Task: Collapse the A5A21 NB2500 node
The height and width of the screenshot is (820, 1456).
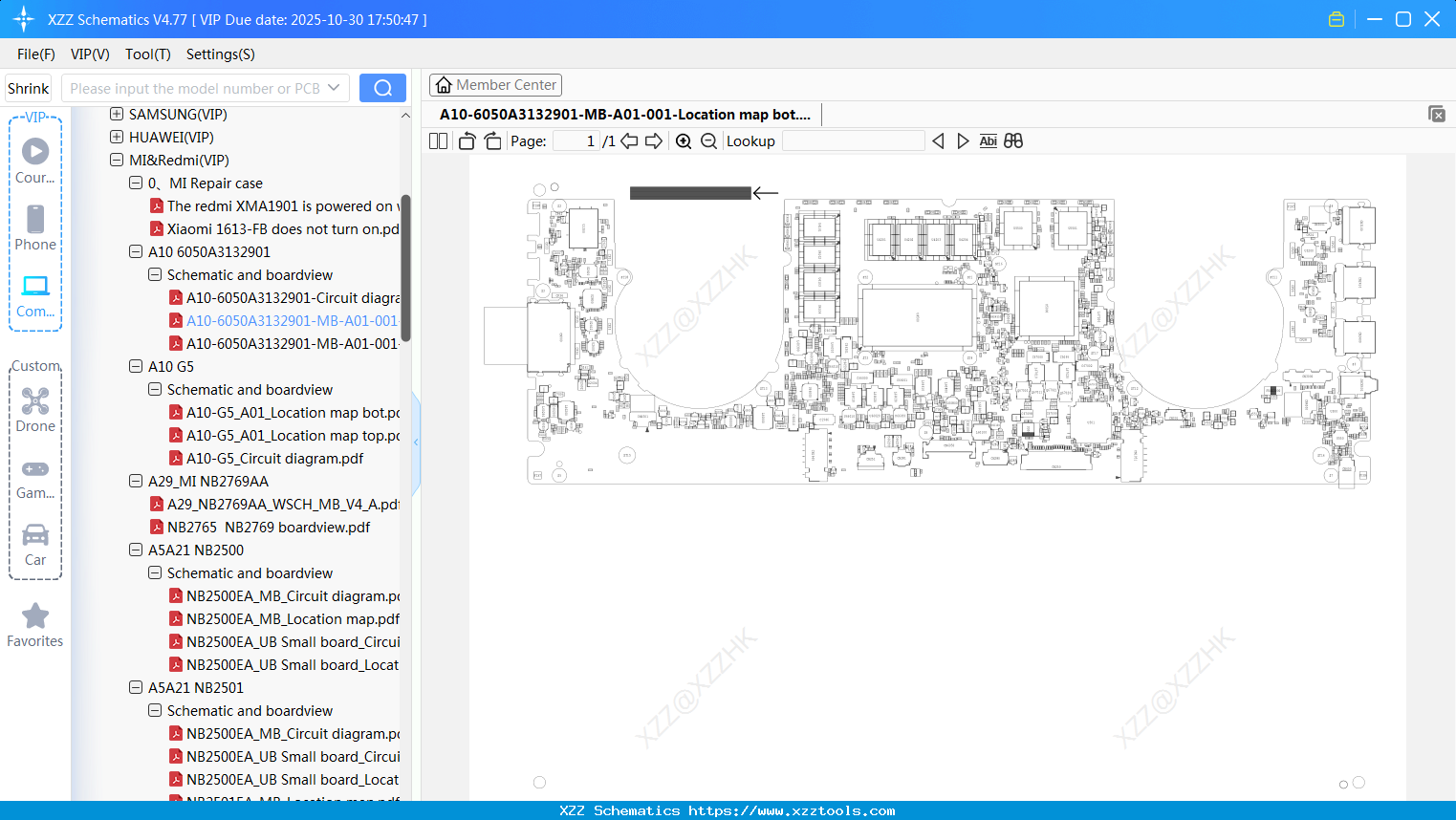Action: coord(136,550)
